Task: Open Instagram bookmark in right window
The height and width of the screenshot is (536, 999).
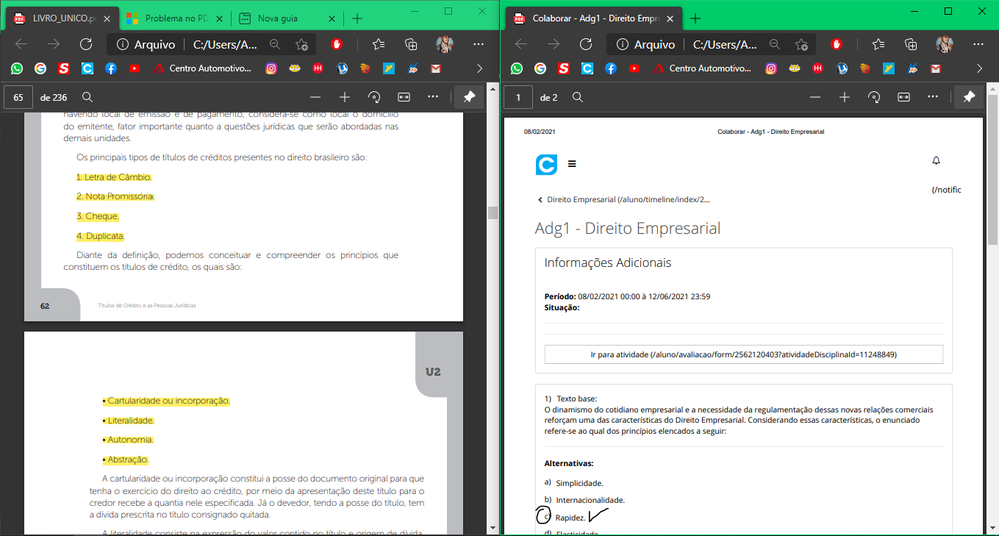Action: (x=771, y=68)
